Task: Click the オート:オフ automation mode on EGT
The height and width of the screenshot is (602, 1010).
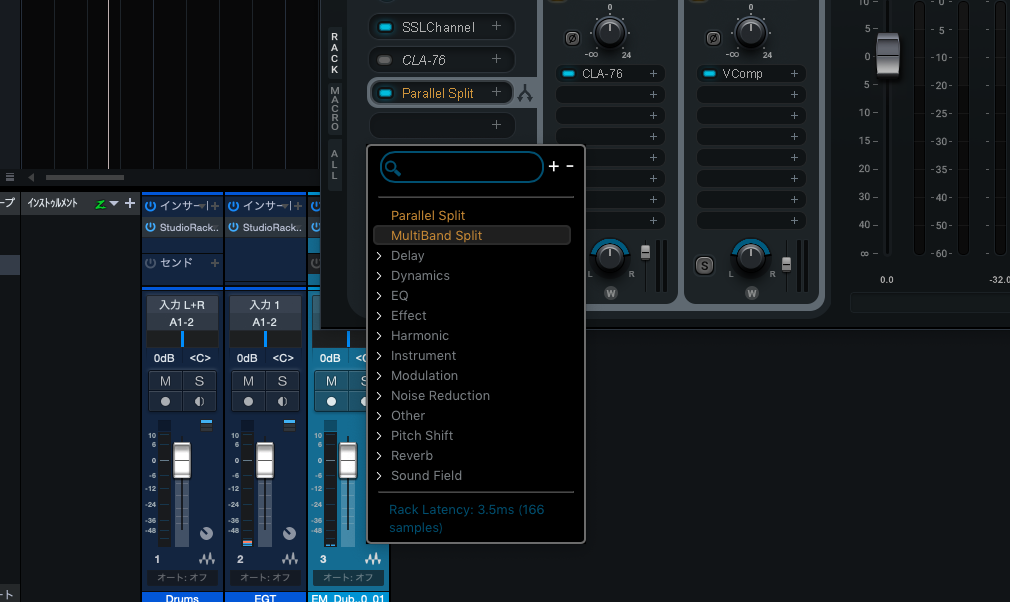Action: [265, 578]
